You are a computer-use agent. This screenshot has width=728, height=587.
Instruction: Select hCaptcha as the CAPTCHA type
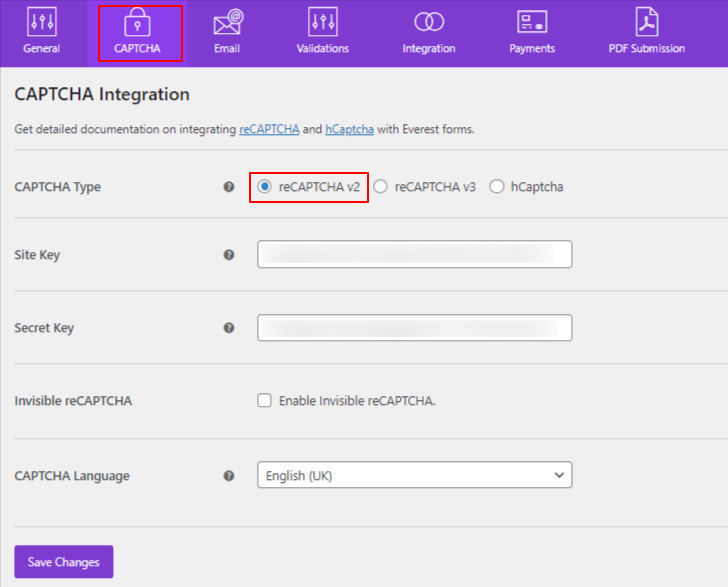497,187
